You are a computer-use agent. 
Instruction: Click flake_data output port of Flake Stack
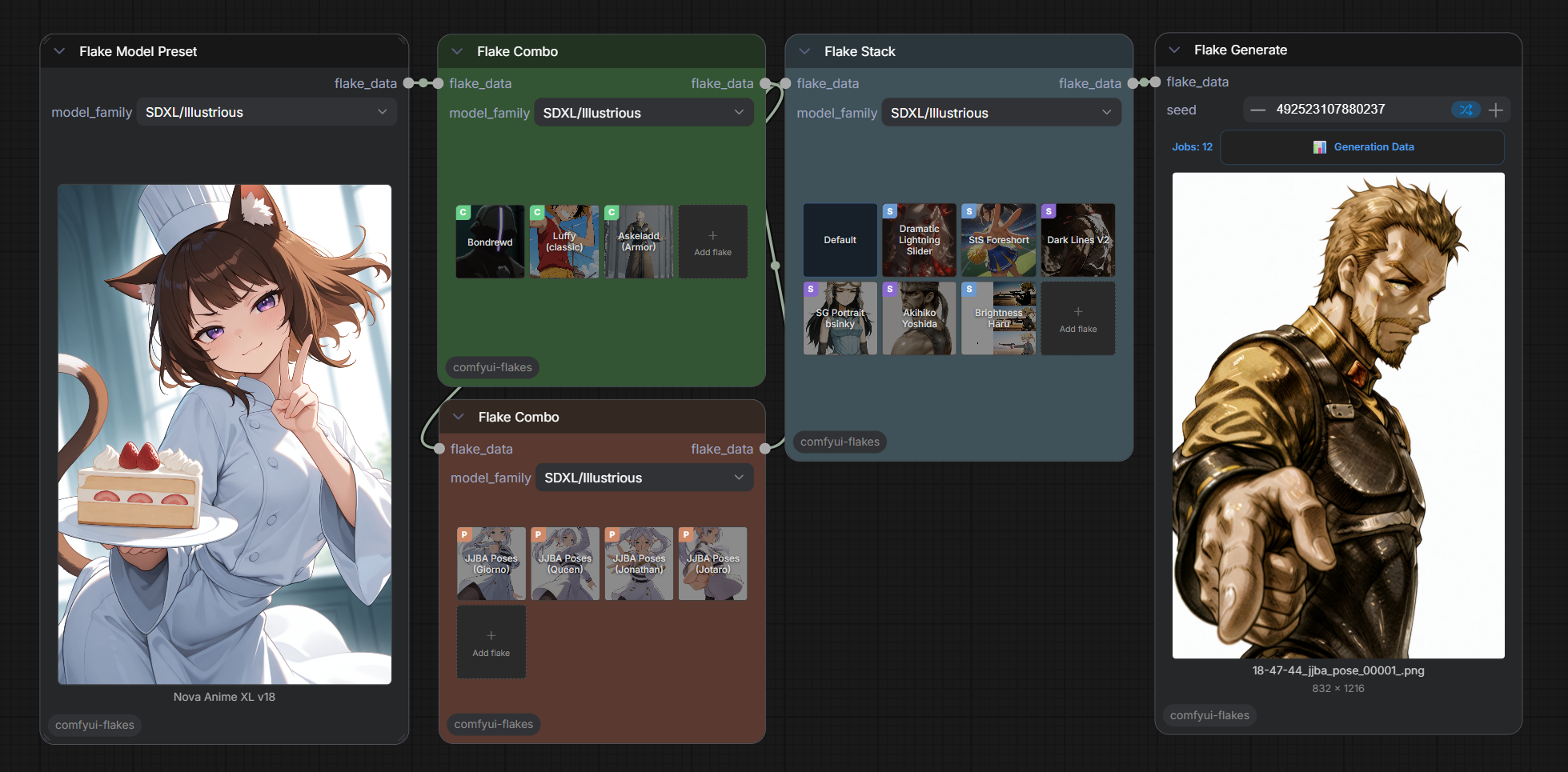tap(1133, 83)
